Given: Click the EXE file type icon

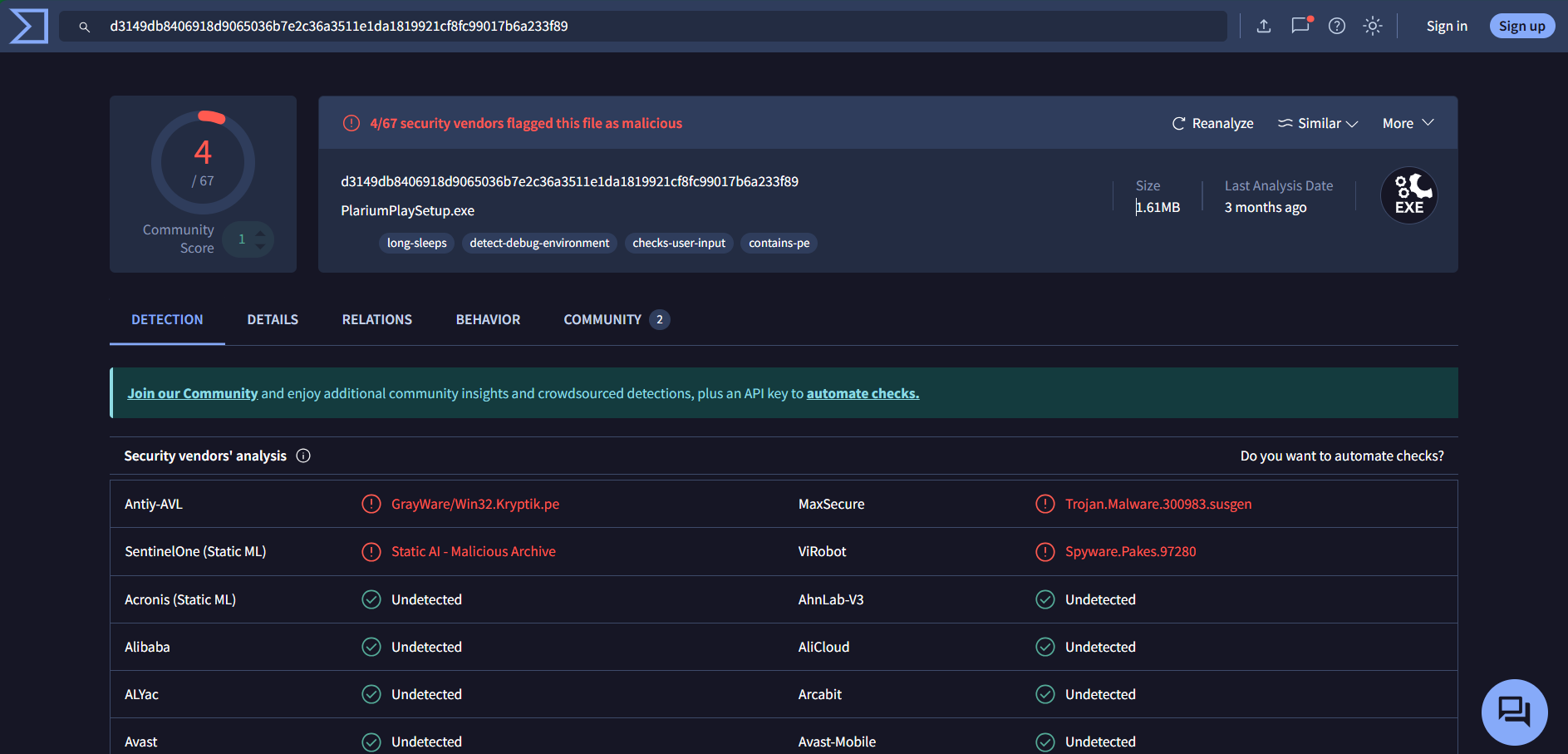Looking at the screenshot, I should tap(1409, 195).
